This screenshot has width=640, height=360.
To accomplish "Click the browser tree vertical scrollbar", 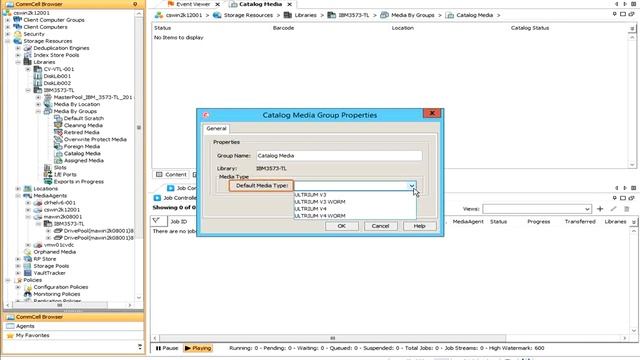I will (139, 127).
